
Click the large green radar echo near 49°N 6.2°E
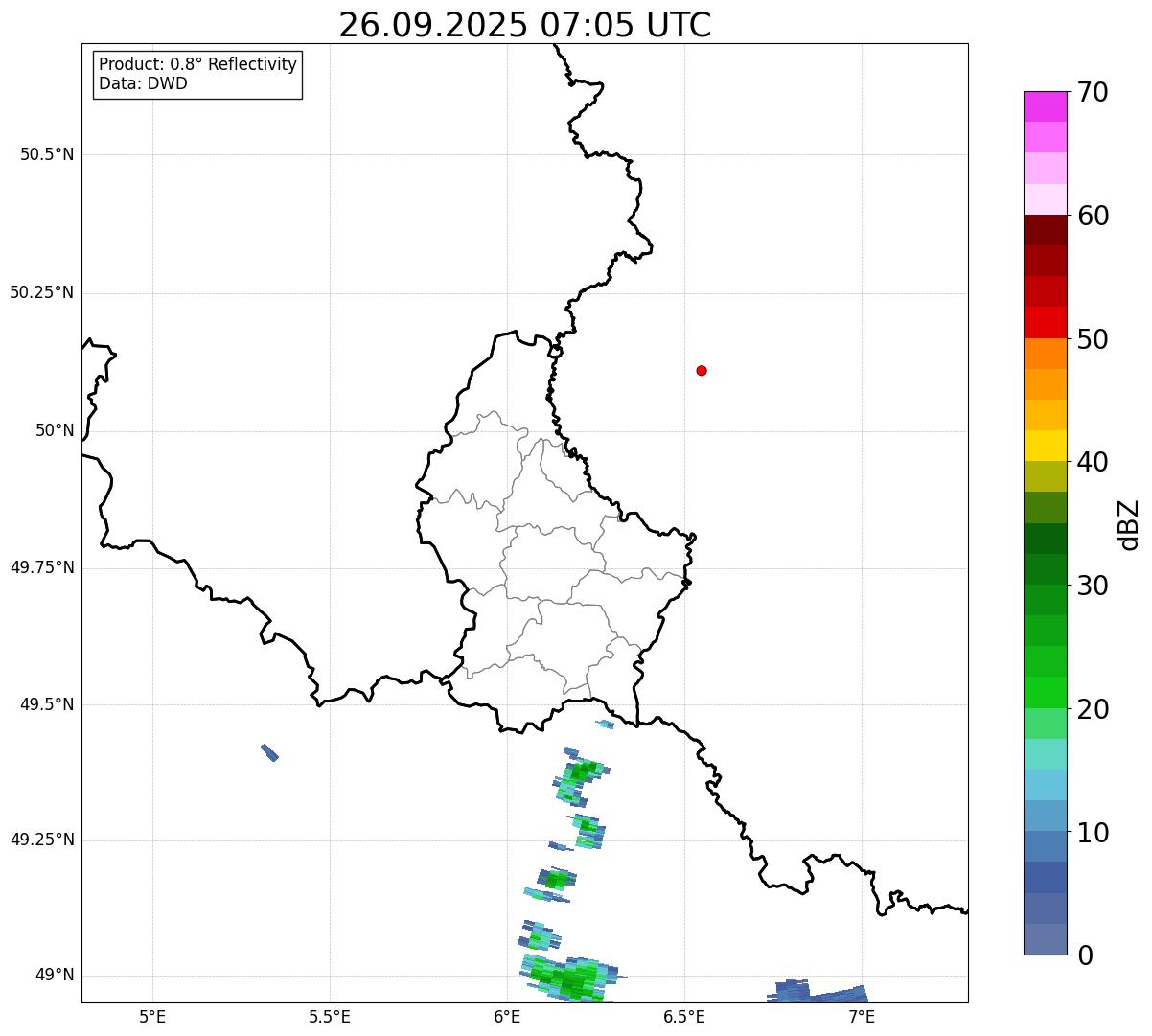(573, 978)
